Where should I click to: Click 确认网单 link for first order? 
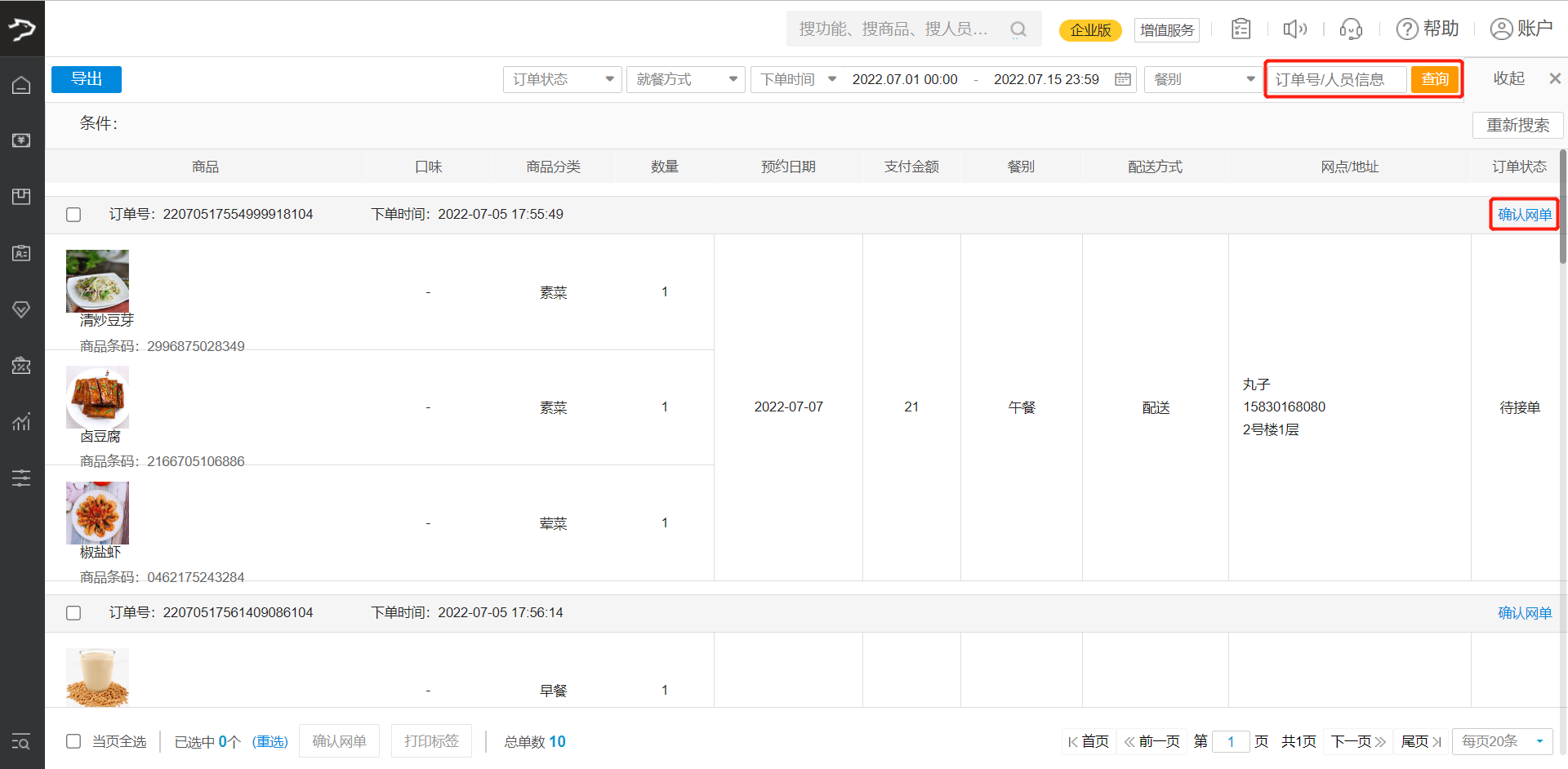(1524, 215)
